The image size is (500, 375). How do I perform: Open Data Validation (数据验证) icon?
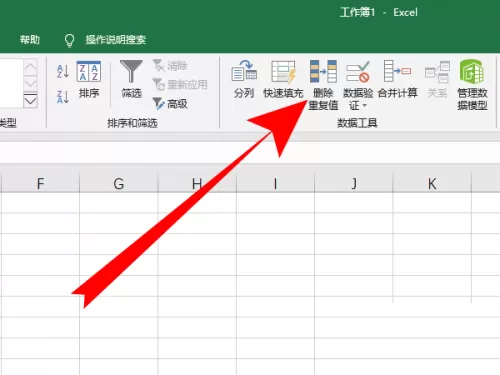click(x=358, y=72)
